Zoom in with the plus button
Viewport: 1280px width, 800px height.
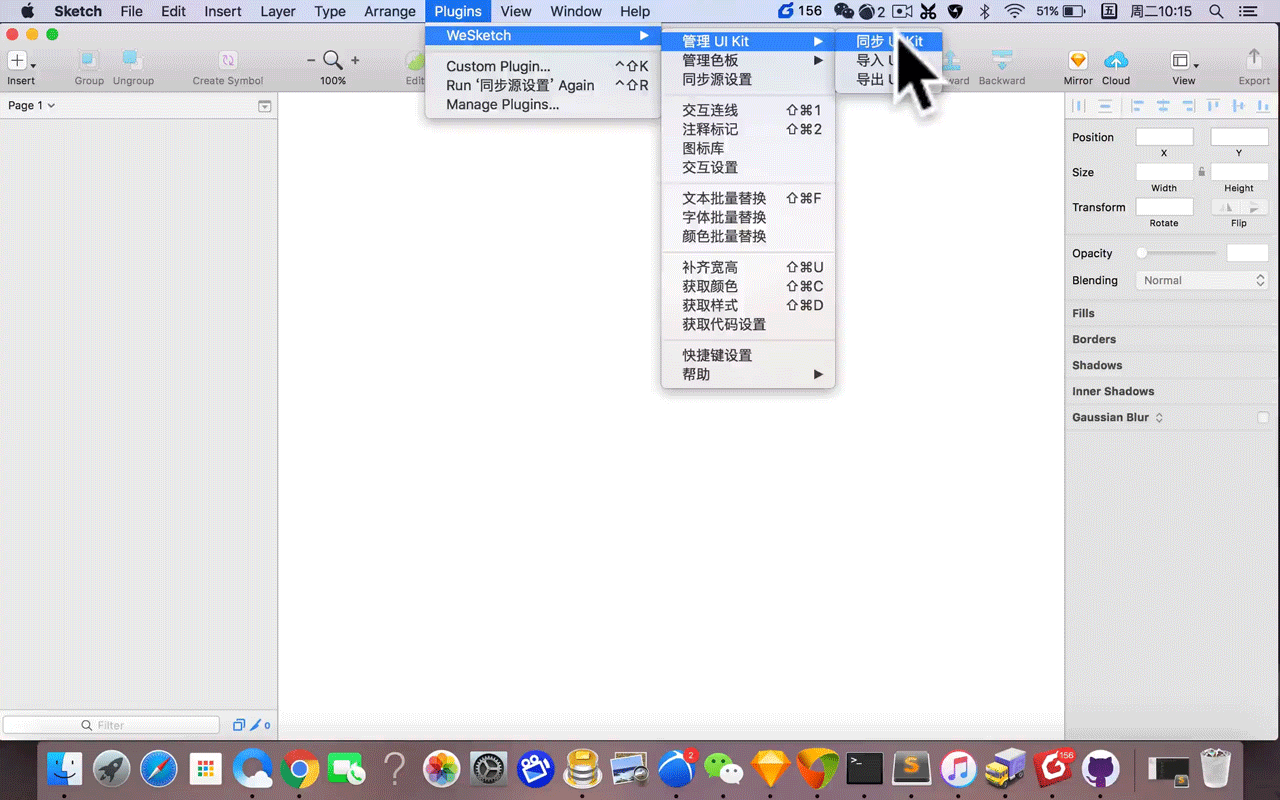pos(355,61)
